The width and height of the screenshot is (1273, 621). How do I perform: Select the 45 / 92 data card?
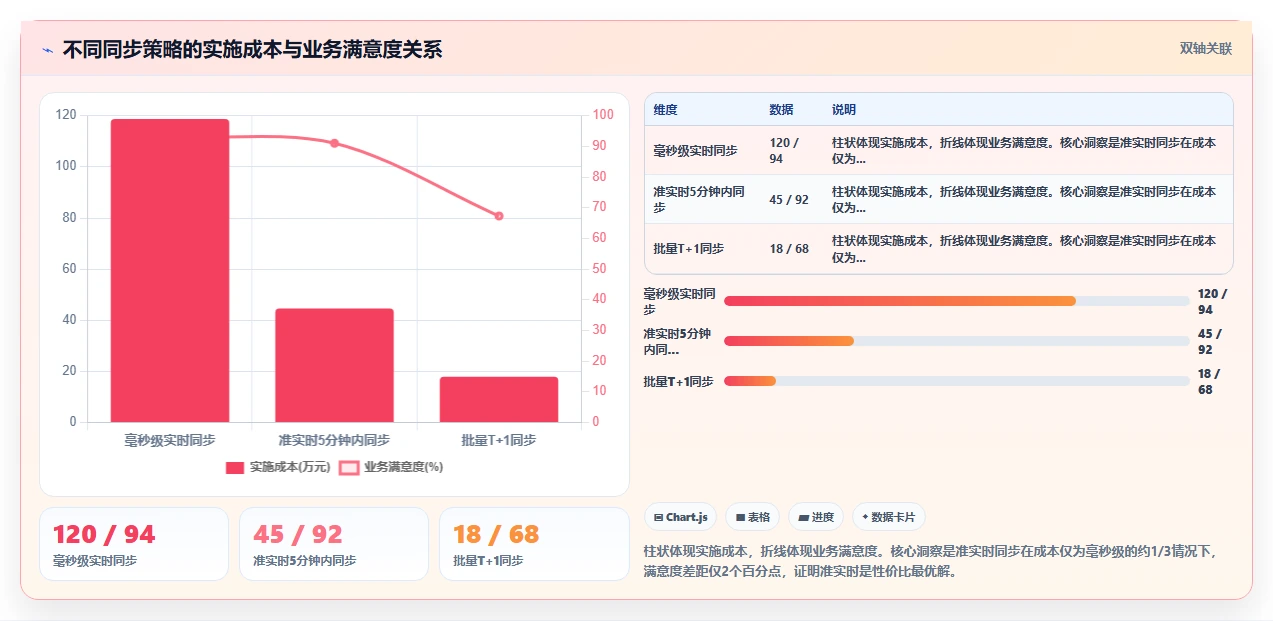coord(334,544)
